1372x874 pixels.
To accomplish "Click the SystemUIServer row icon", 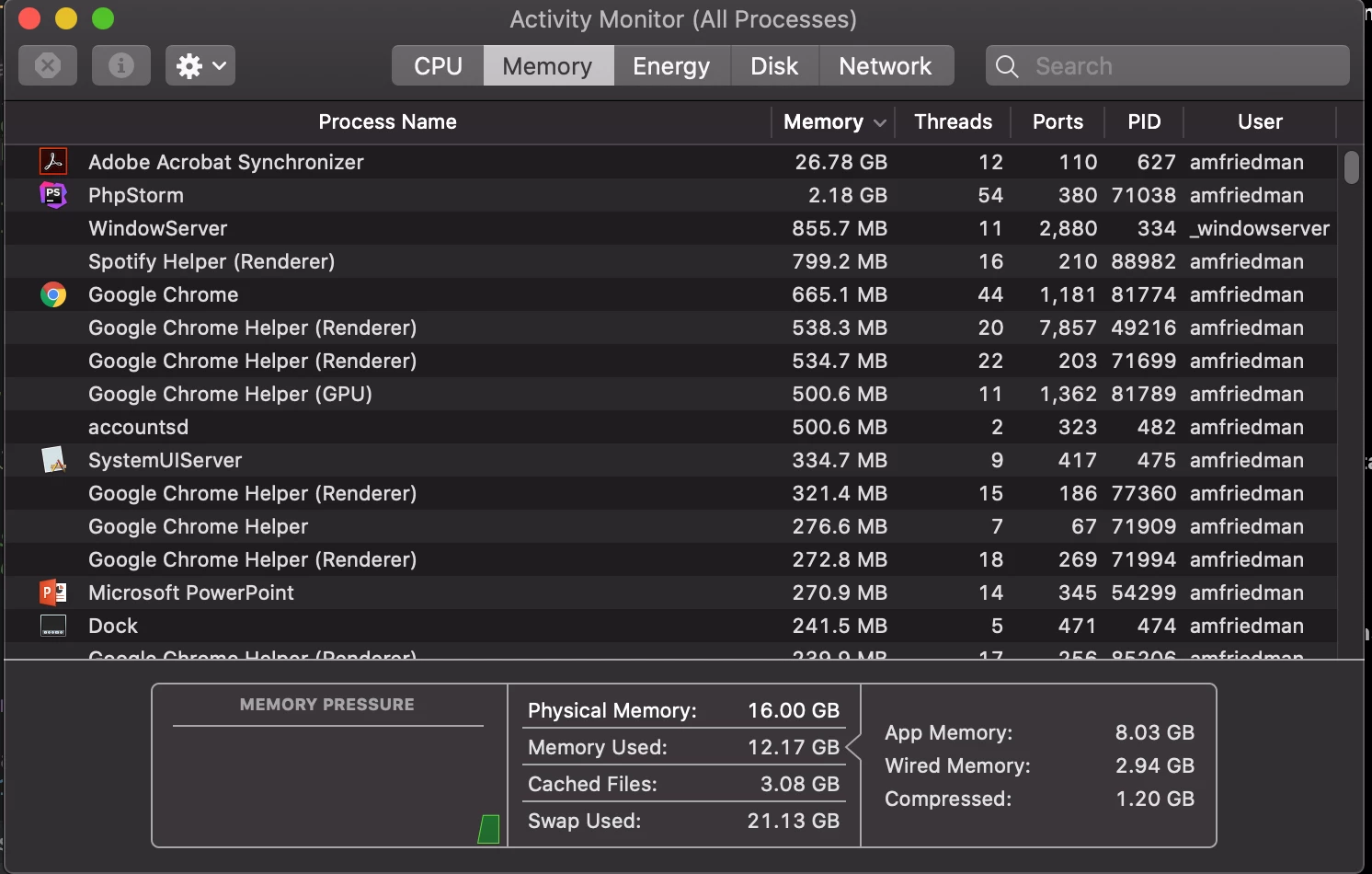I will 53,460.
